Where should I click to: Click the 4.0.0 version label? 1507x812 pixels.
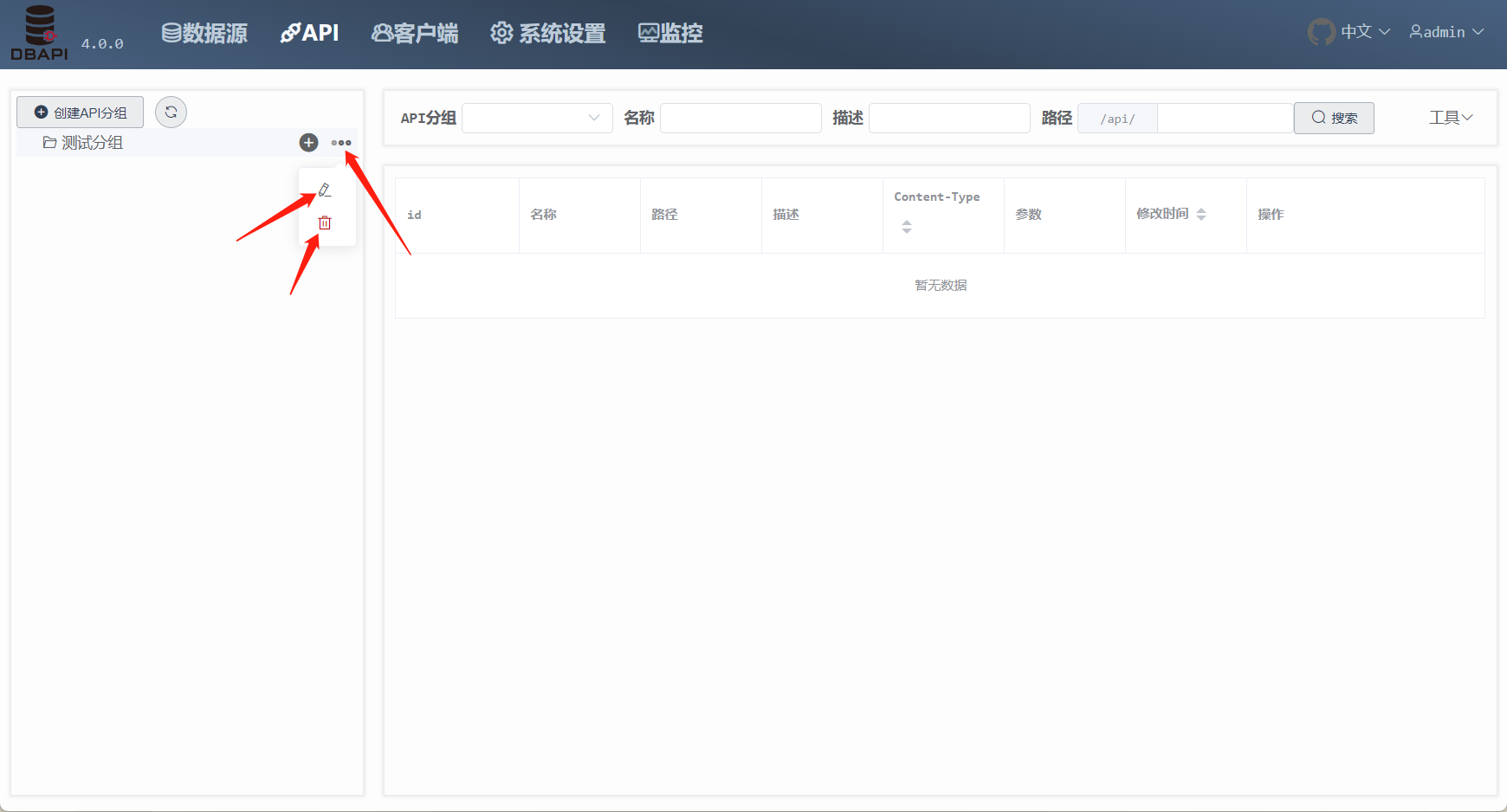pyautogui.click(x=102, y=43)
